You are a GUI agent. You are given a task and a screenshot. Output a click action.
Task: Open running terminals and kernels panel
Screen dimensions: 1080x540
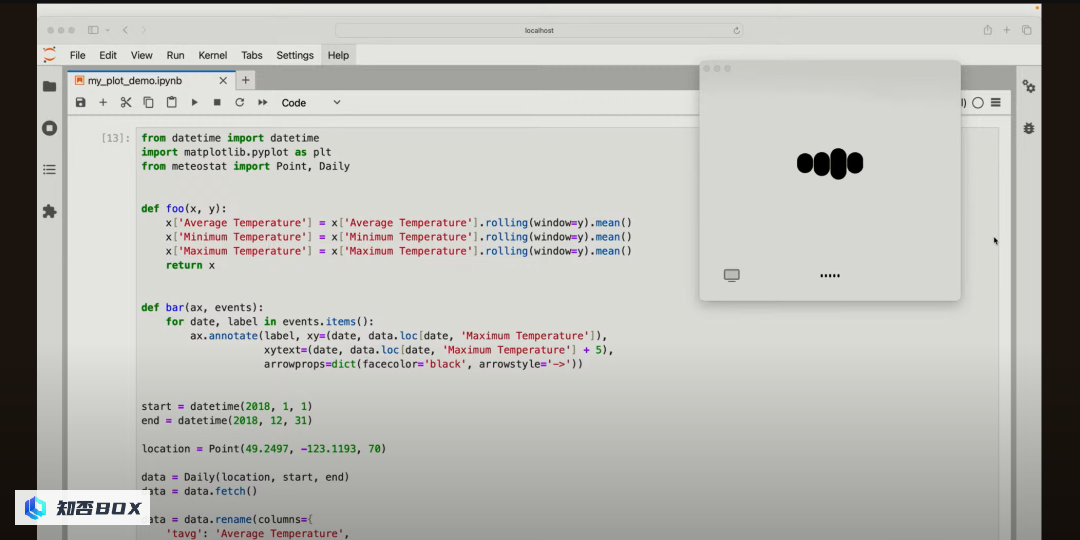50,128
